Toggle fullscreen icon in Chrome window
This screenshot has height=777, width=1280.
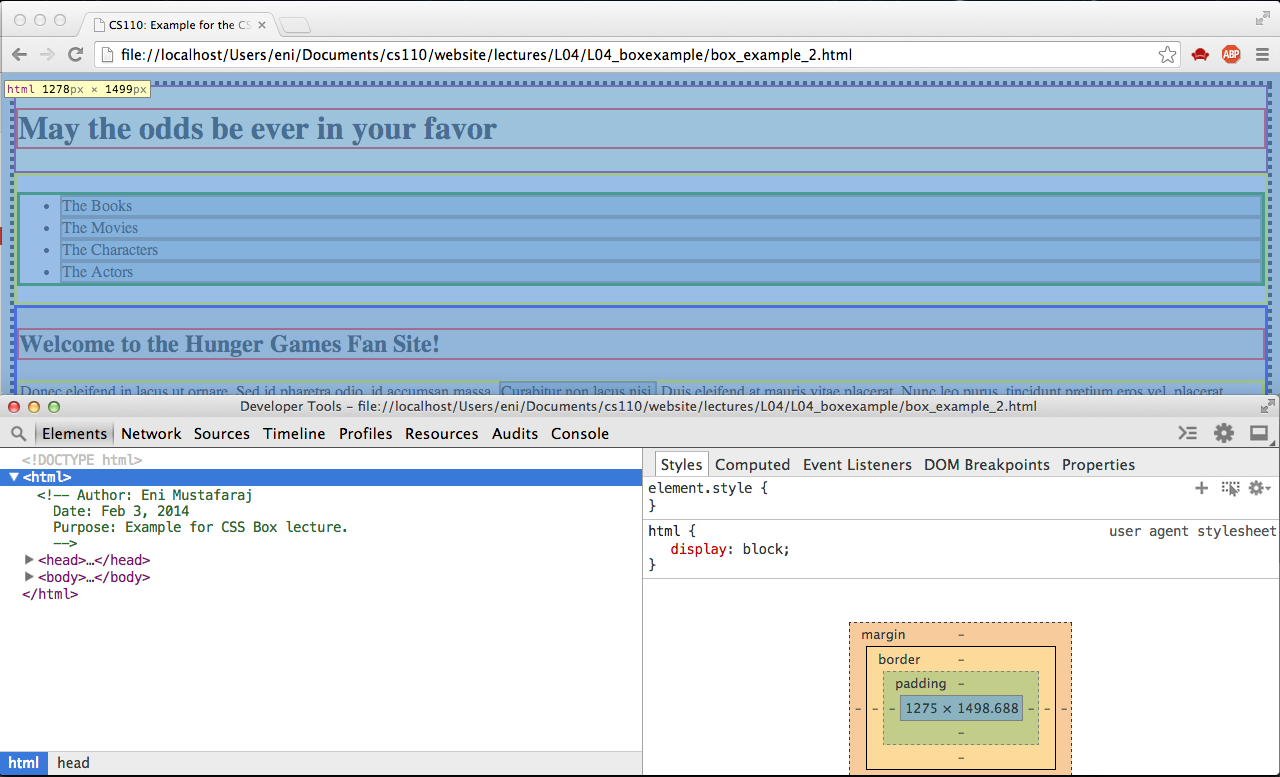pos(1263,18)
